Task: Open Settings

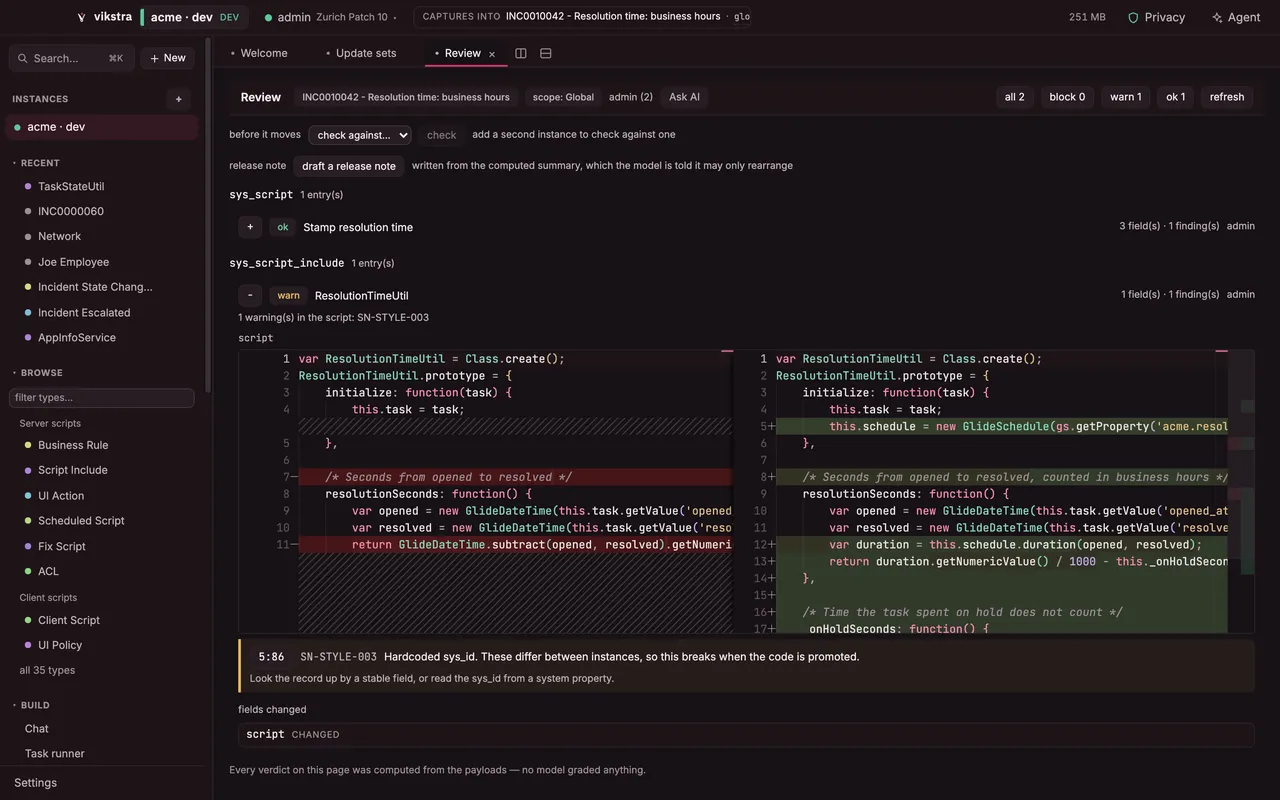Action: [35, 783]
